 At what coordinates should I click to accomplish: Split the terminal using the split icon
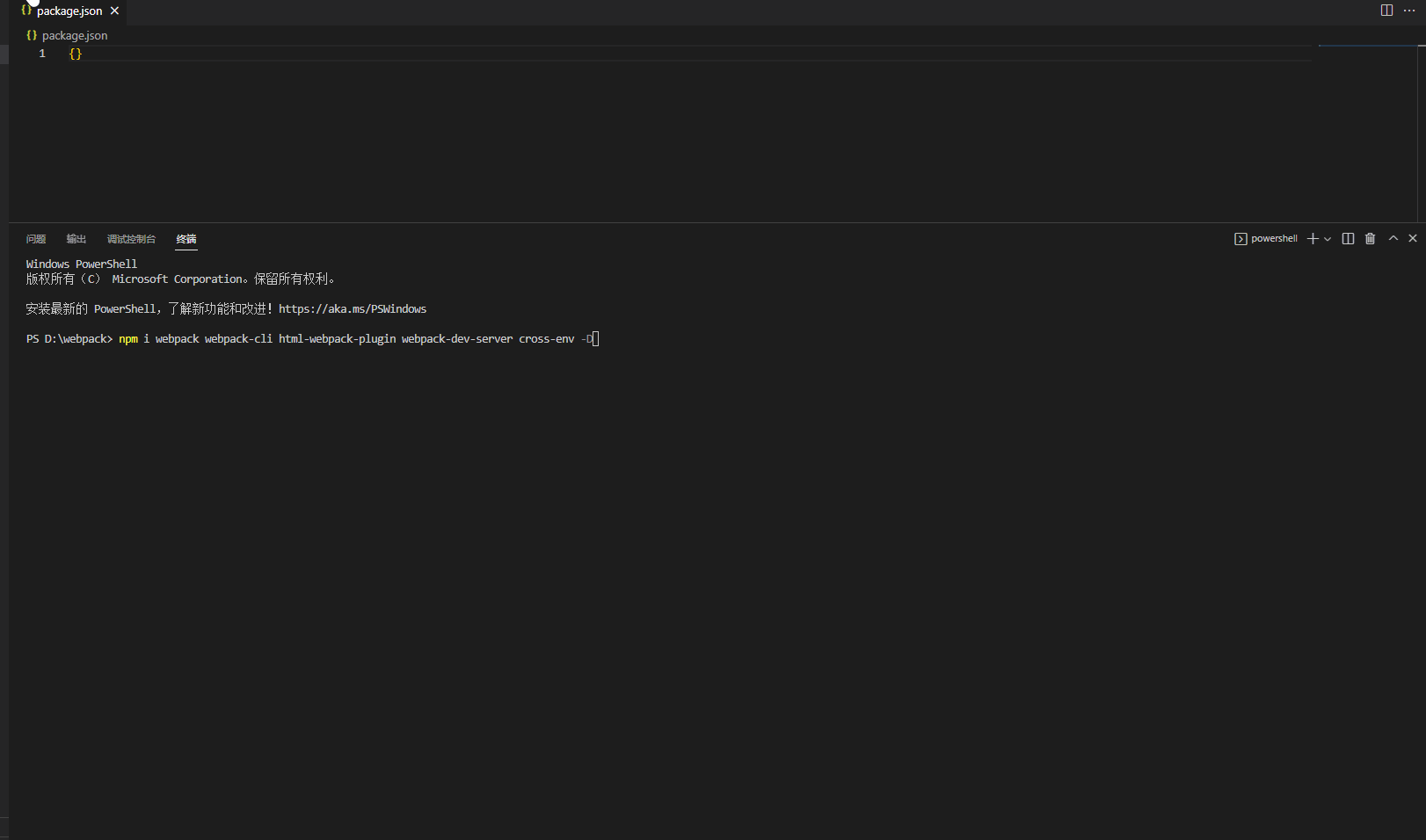click(1348, 238)
